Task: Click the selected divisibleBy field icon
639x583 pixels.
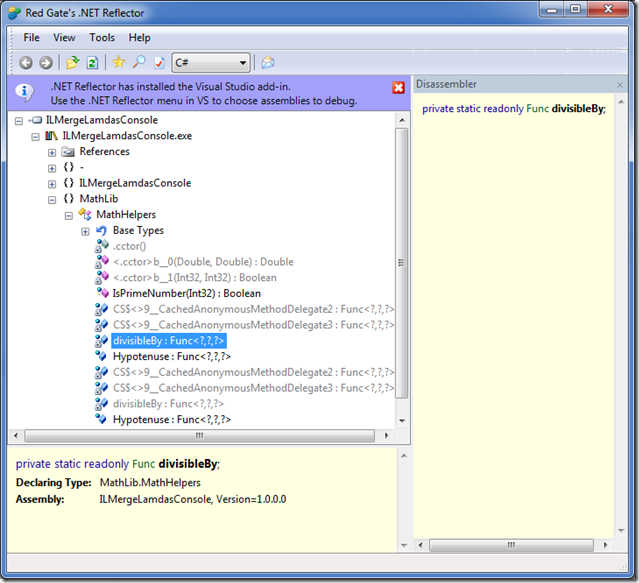Action: point(101,341)
